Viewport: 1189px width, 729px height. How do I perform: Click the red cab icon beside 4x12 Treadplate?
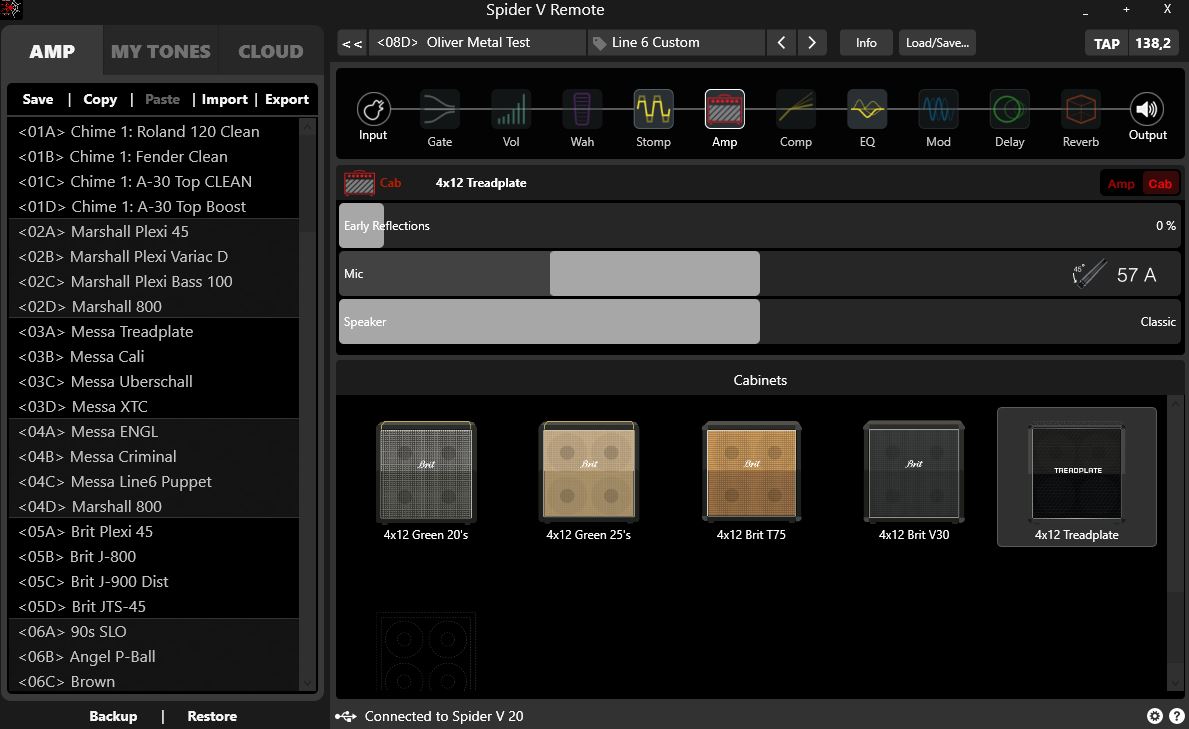click(359, 183)
